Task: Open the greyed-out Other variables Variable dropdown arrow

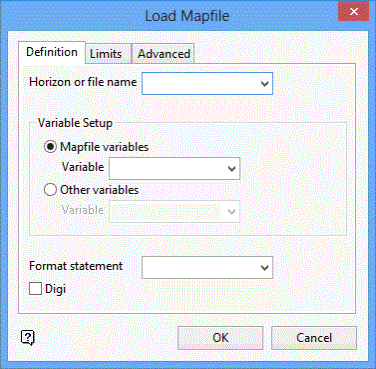Action: pyautogui.click(x=232, y=211)
